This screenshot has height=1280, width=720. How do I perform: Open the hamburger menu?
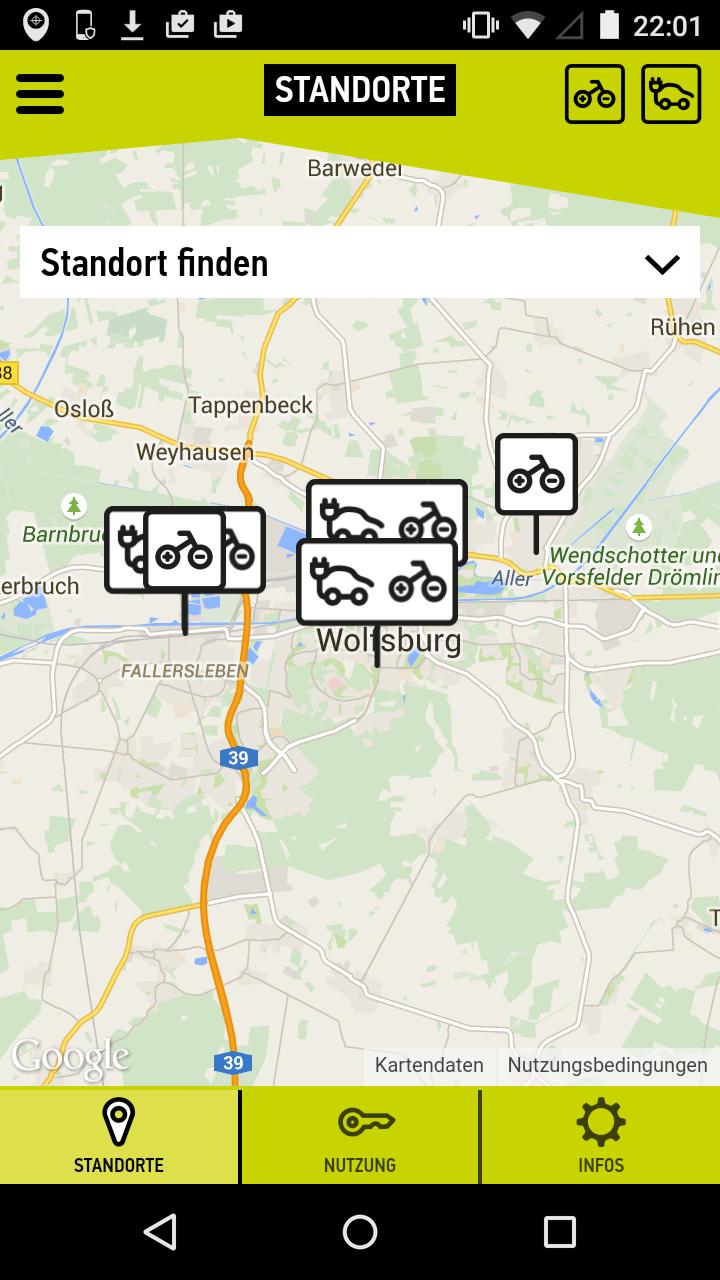pyautogui.click(x=40, y=94)
